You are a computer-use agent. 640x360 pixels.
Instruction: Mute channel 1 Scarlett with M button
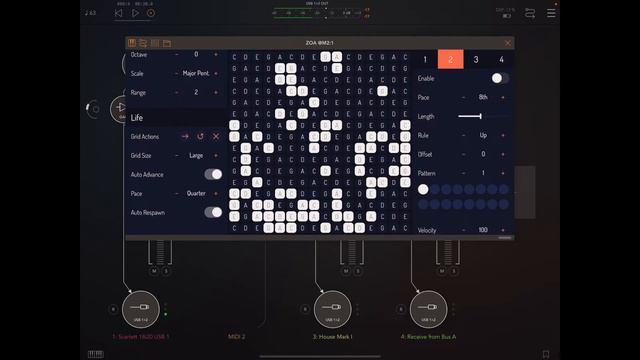point(154,271)
